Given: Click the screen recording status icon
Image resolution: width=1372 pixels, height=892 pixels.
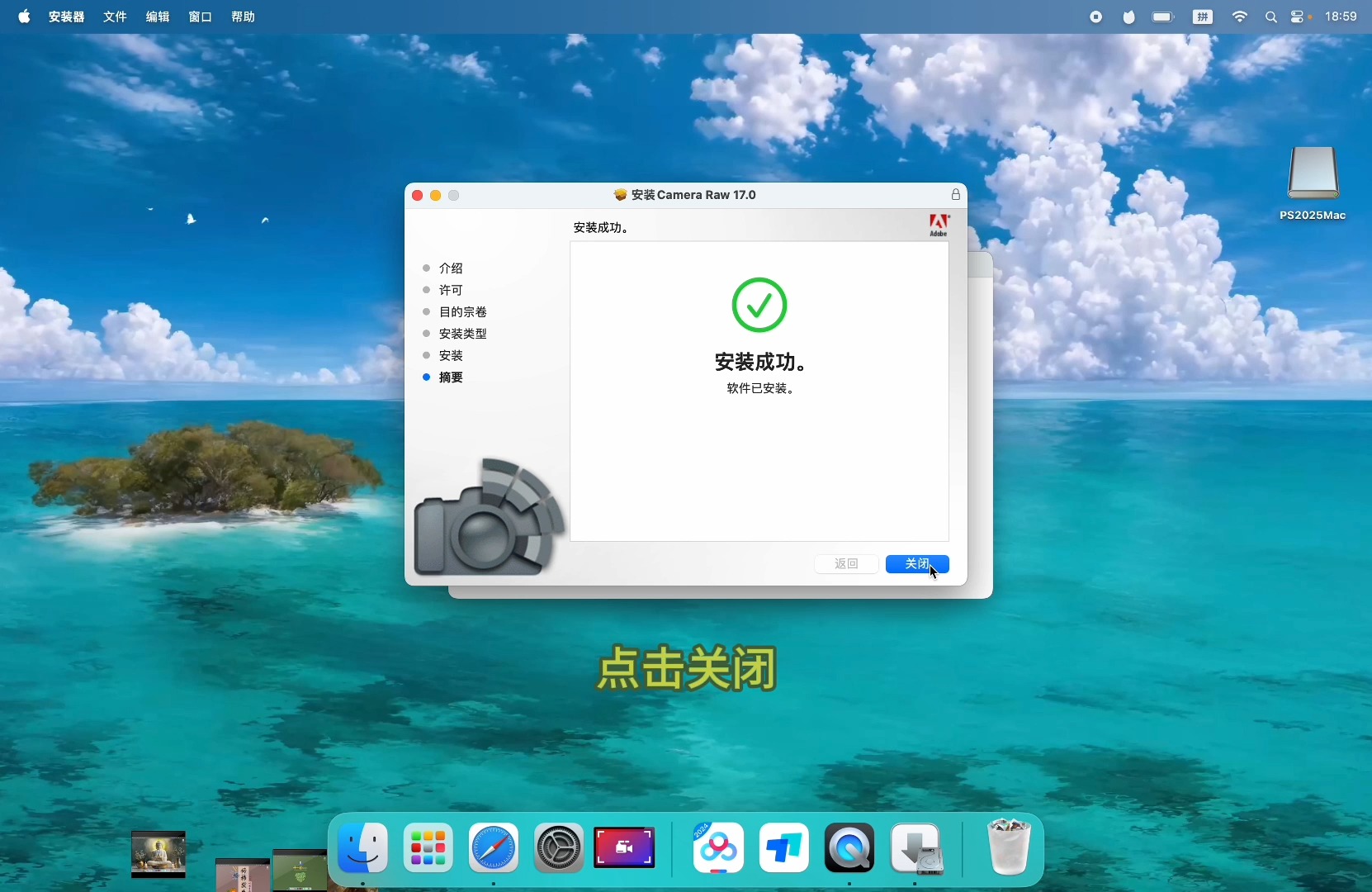Looking at the screenshot, I should 1096,17.
